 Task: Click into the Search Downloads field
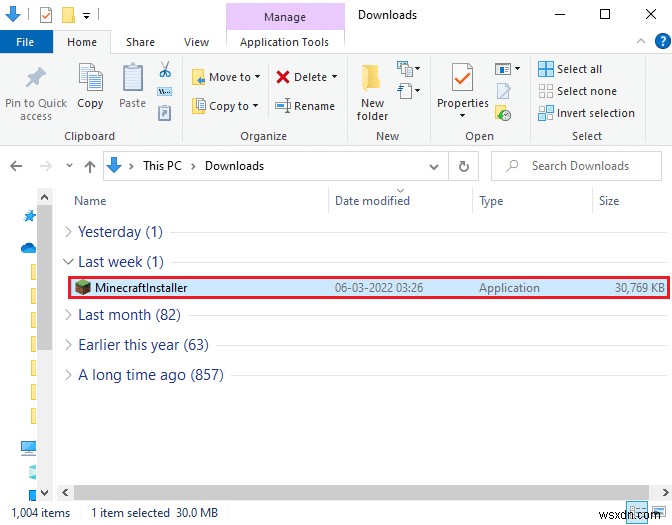click(576, 166)
